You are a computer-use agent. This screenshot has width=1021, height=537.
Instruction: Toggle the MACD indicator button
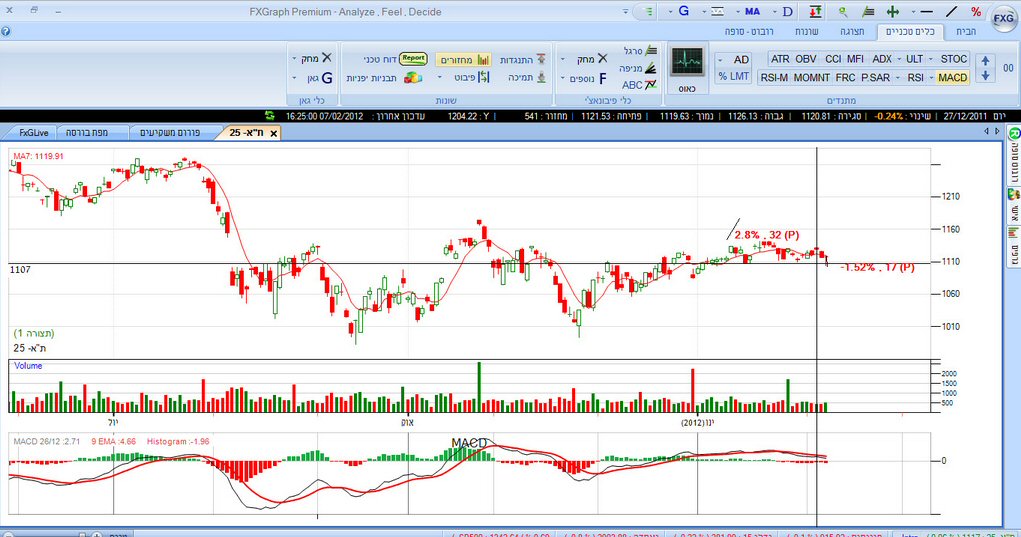click(x=952, y=77)
